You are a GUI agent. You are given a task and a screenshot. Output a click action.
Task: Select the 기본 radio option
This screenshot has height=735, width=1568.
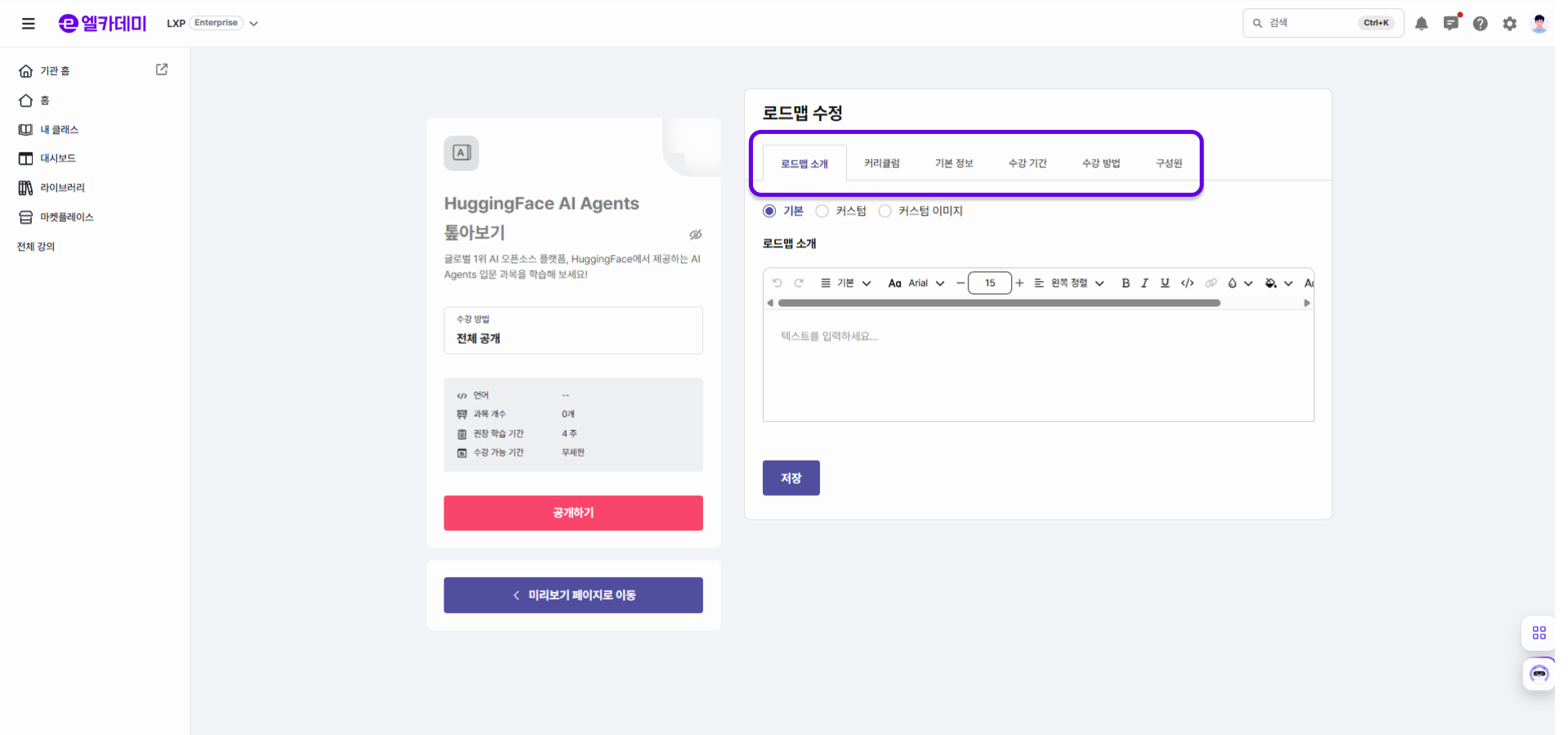tap(769, 212)
